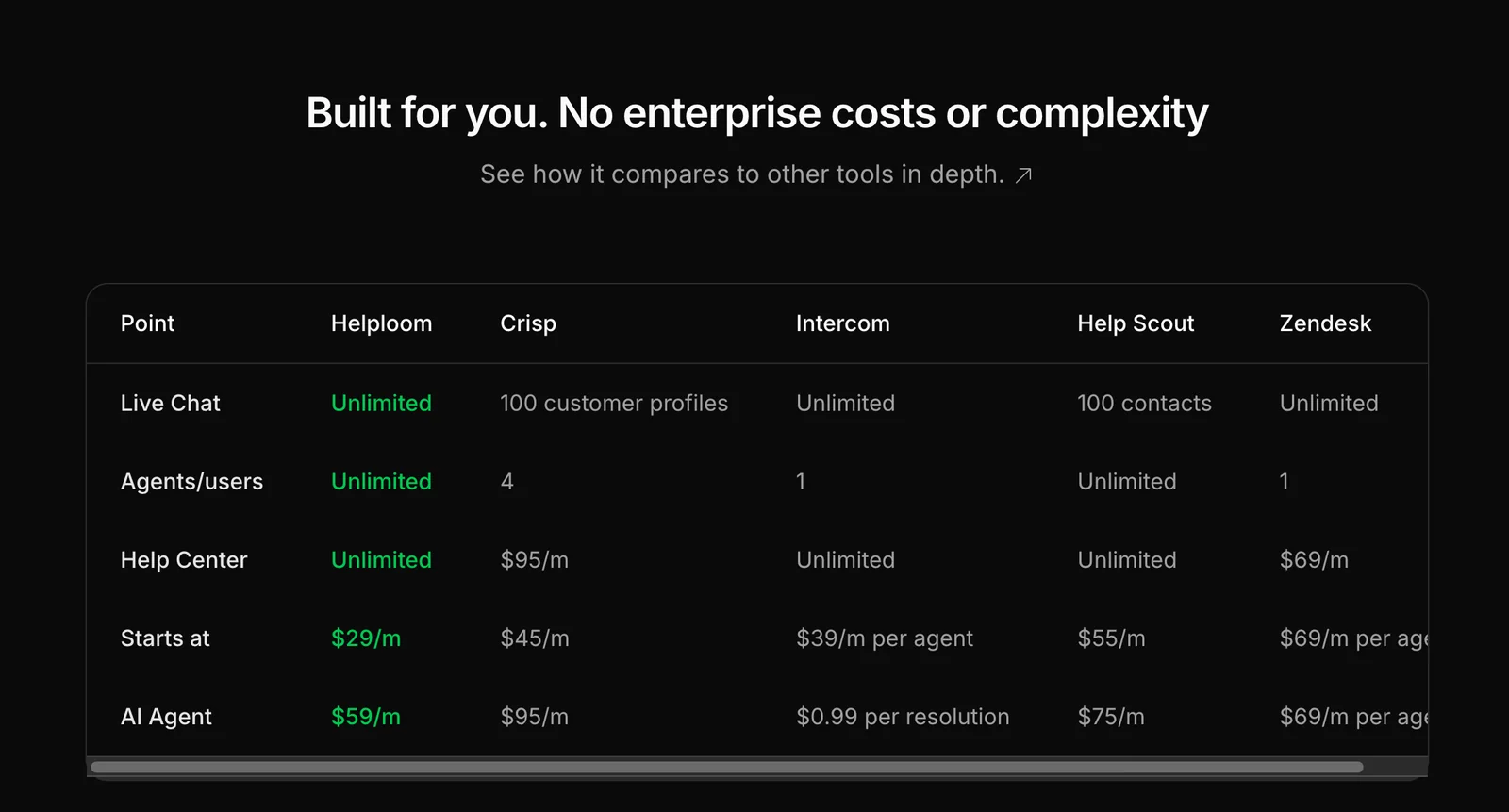
Task: Click the page heading 'Built for you'
Action: 756,113
